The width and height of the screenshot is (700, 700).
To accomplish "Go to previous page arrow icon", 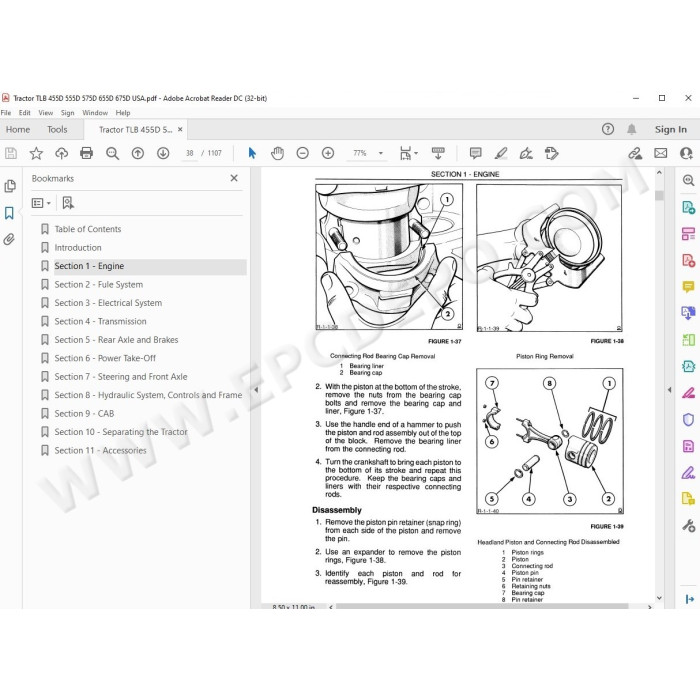I will point(138,154).
